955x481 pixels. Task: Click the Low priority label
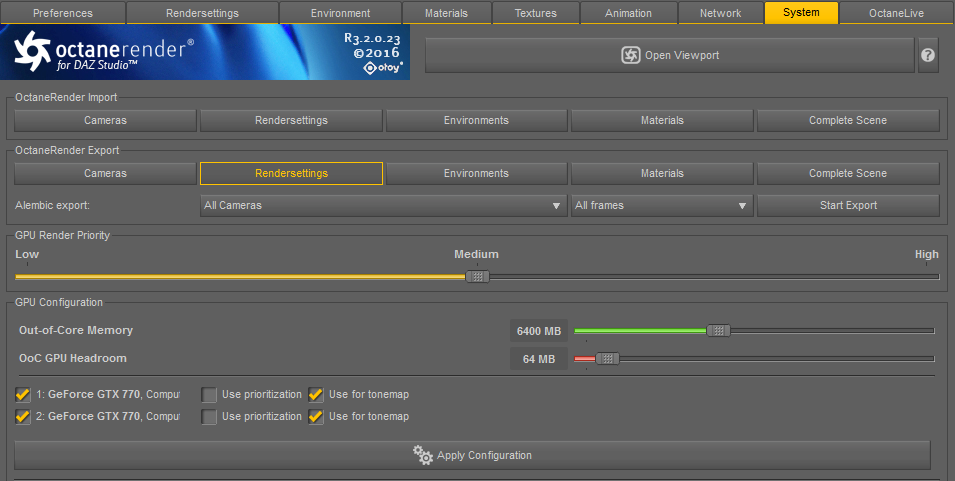coord(27,255)
